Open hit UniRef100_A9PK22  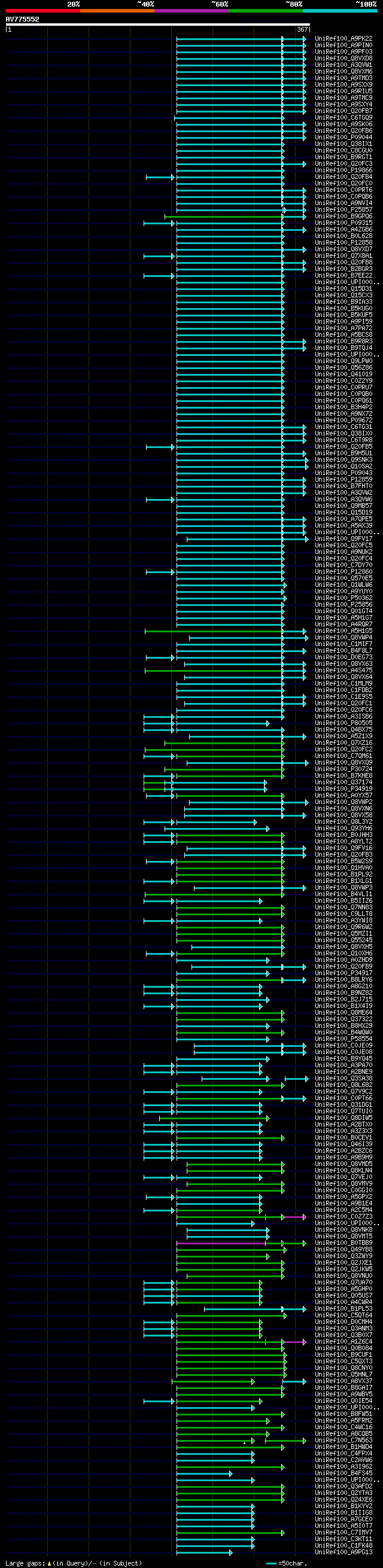coord(344,38)
